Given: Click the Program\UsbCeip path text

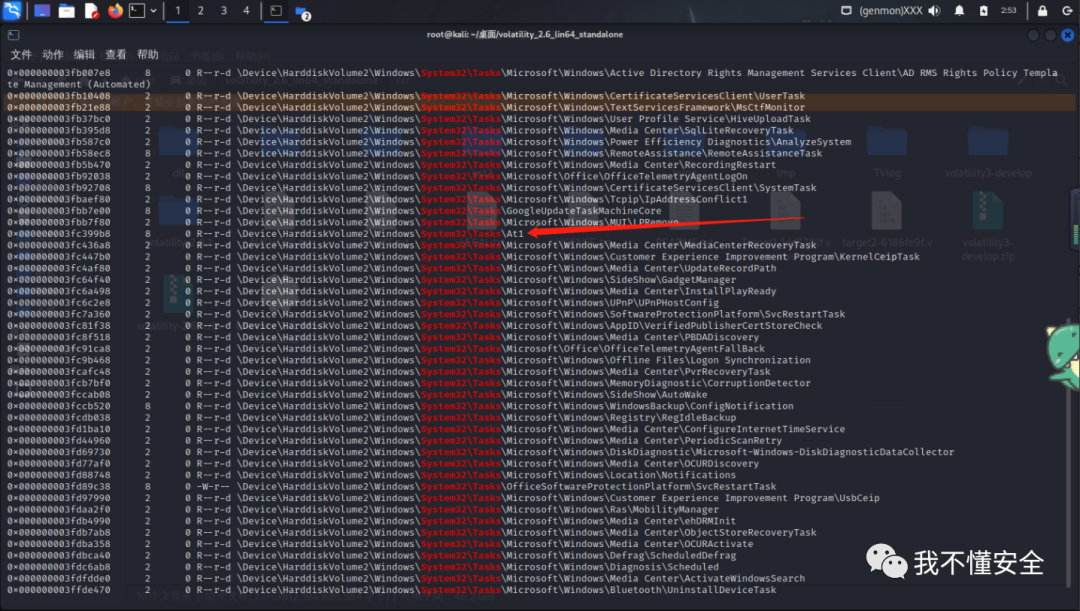Looking at the screenshot, I should tap(836, 497).
